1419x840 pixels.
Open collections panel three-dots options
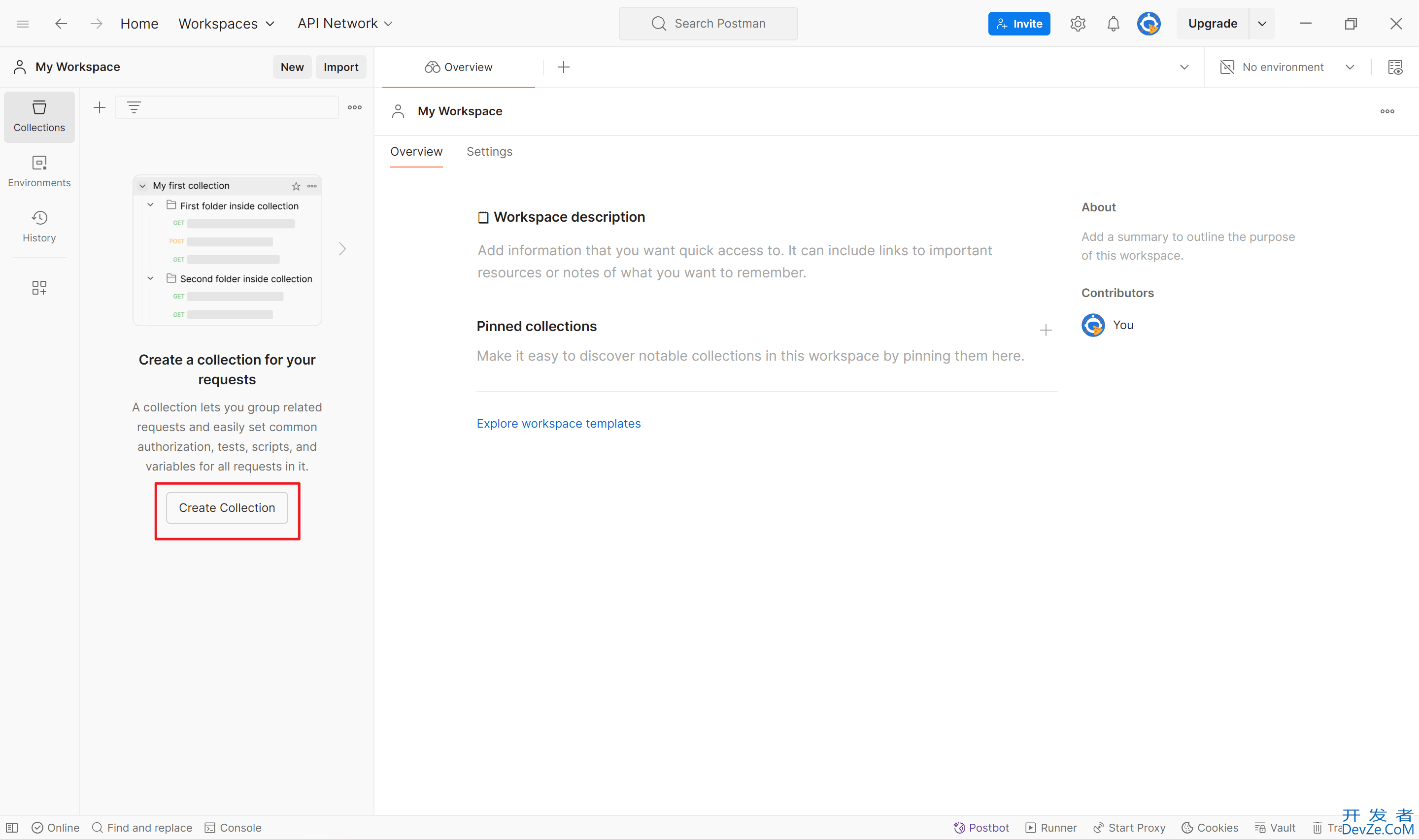pyautogui.click(x=355, y=107)
